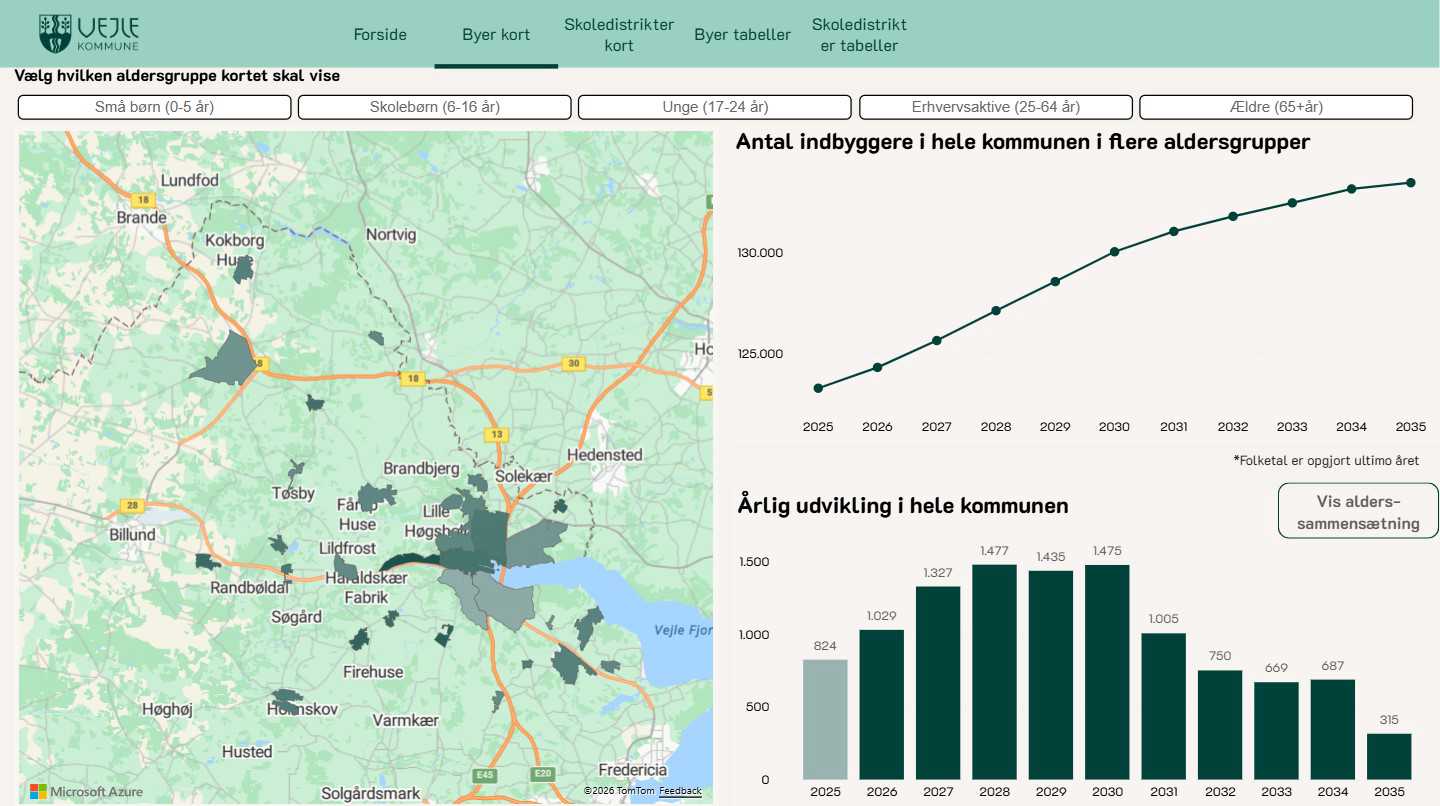The width and height of the screenshot is (1440, 806).
Task: Select the Byer kort tab
Action: pyautogui.click(x=496, y=35)
